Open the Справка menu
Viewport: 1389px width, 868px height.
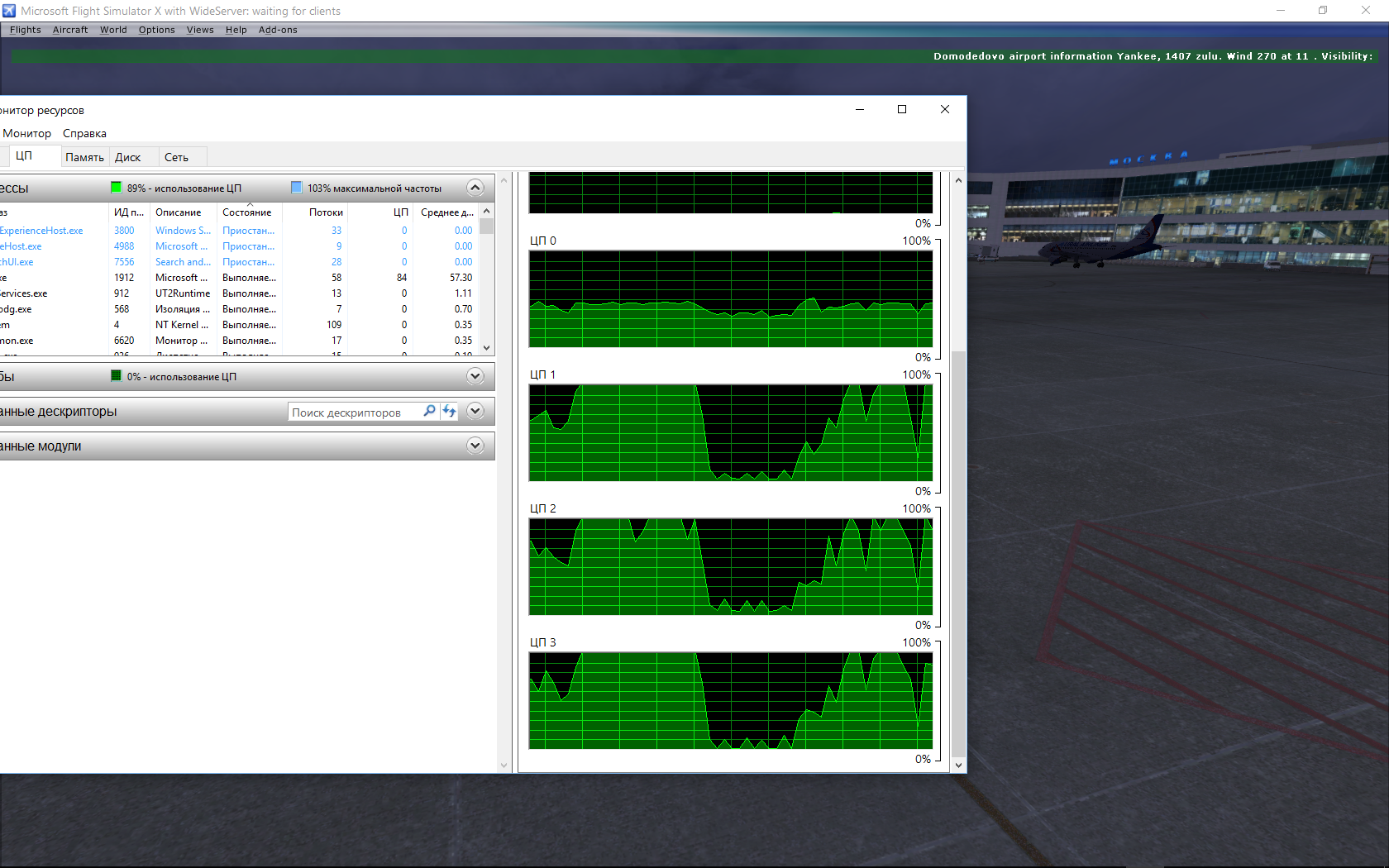pyautogui.click(x=84, y=133)
